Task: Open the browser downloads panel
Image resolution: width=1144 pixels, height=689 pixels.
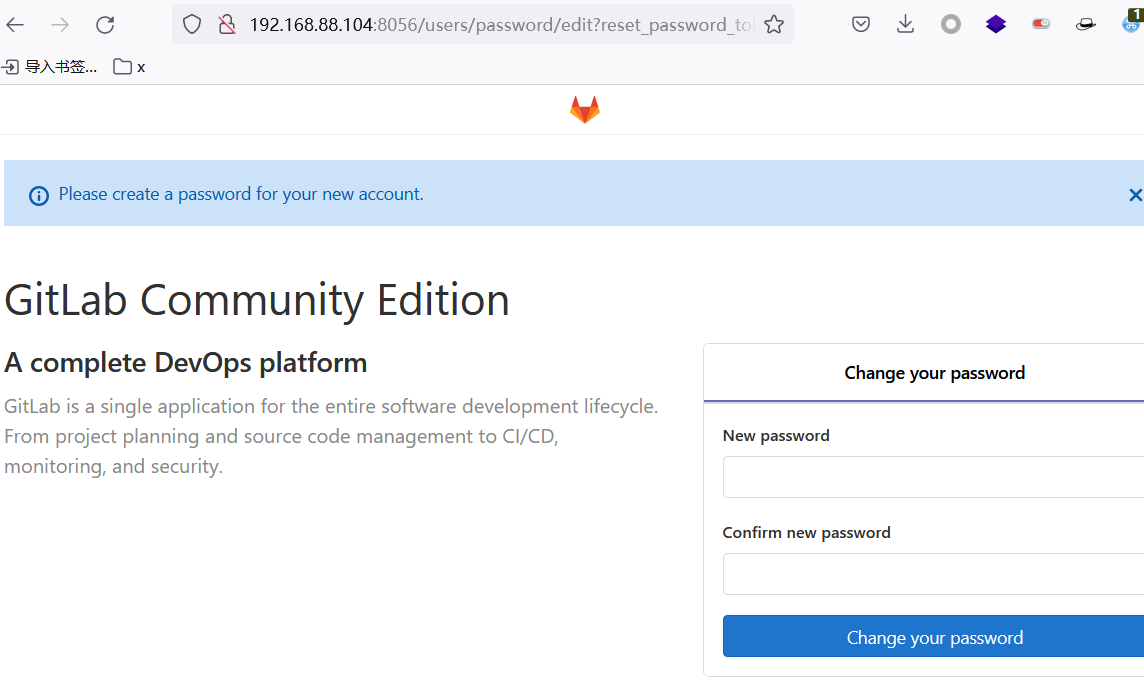Action: (x=906, y=25)
